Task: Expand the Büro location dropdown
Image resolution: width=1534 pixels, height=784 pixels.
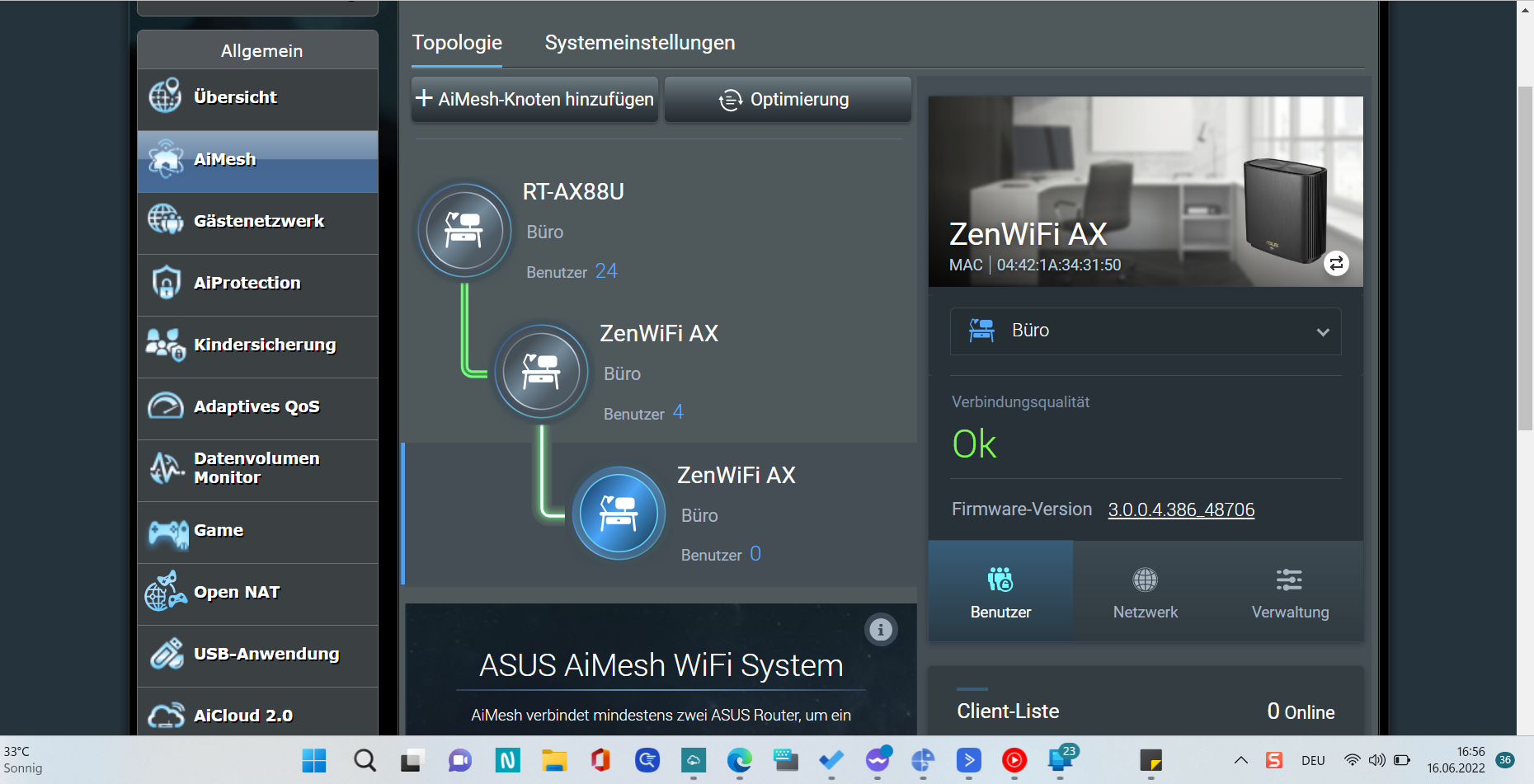Action: tap(1146, 331)
